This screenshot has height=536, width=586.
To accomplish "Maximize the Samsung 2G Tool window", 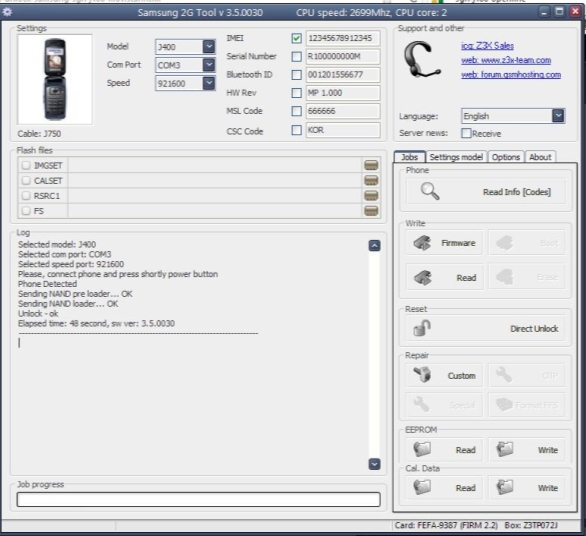I will [x=559, y=12].
